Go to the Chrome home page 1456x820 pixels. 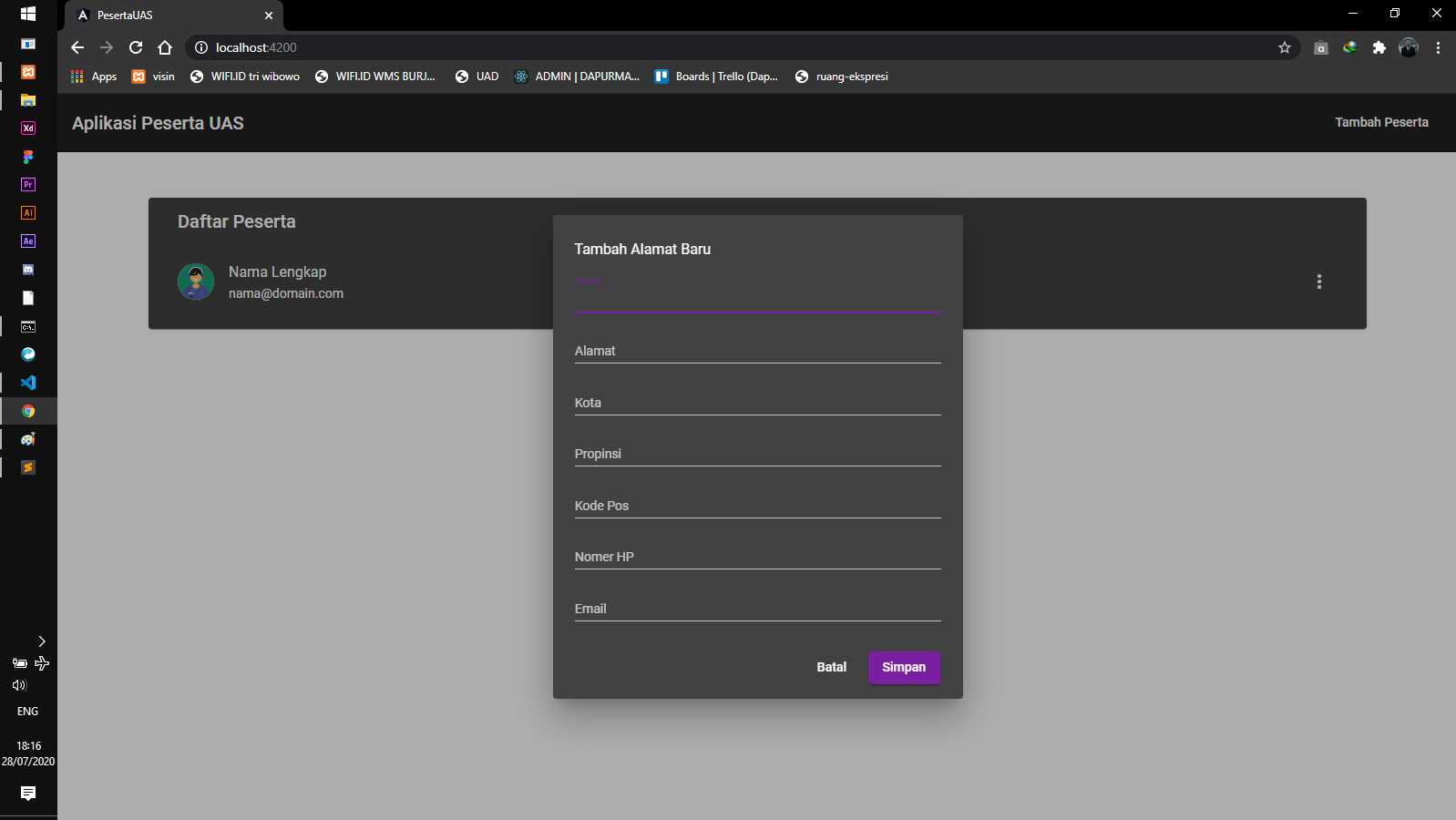[x=165, y=47]
